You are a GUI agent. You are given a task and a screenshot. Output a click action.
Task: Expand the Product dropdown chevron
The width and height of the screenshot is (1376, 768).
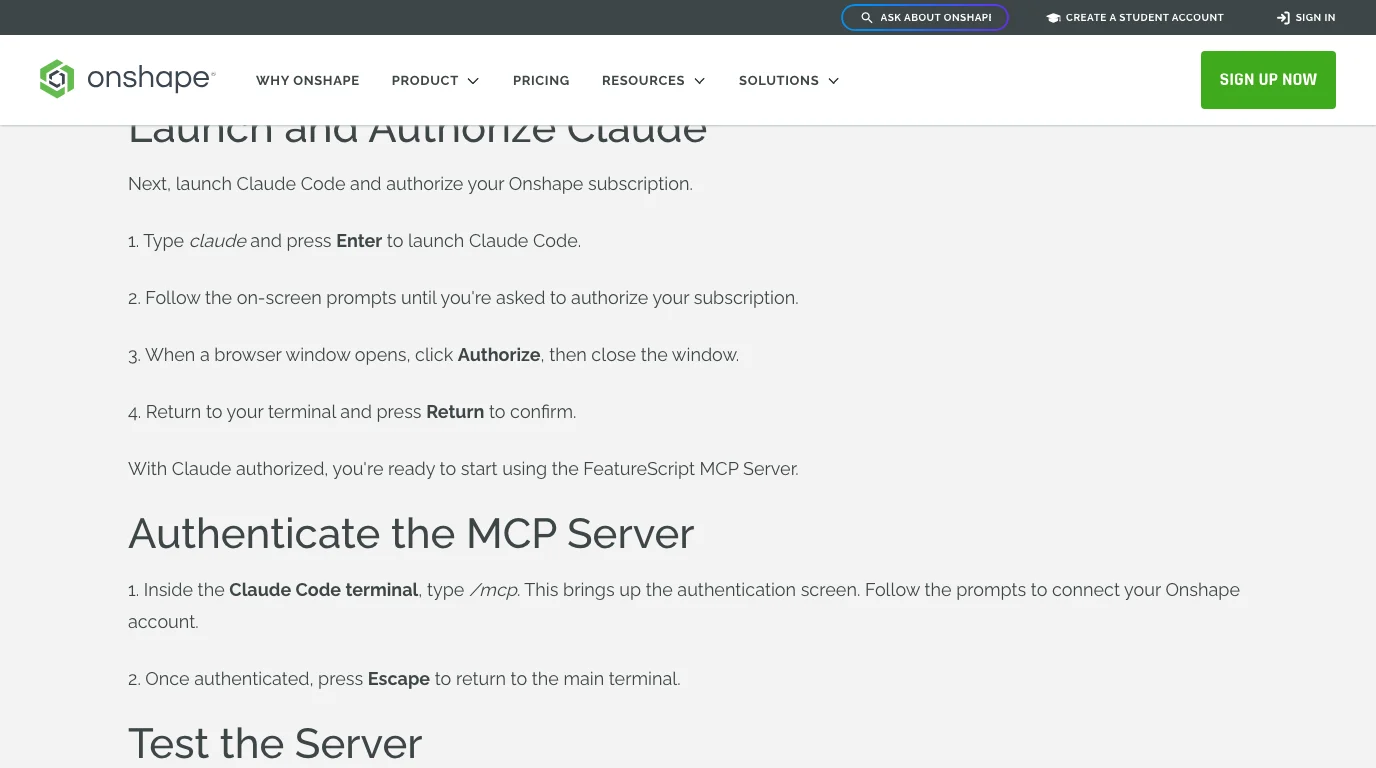click(473, 81)
